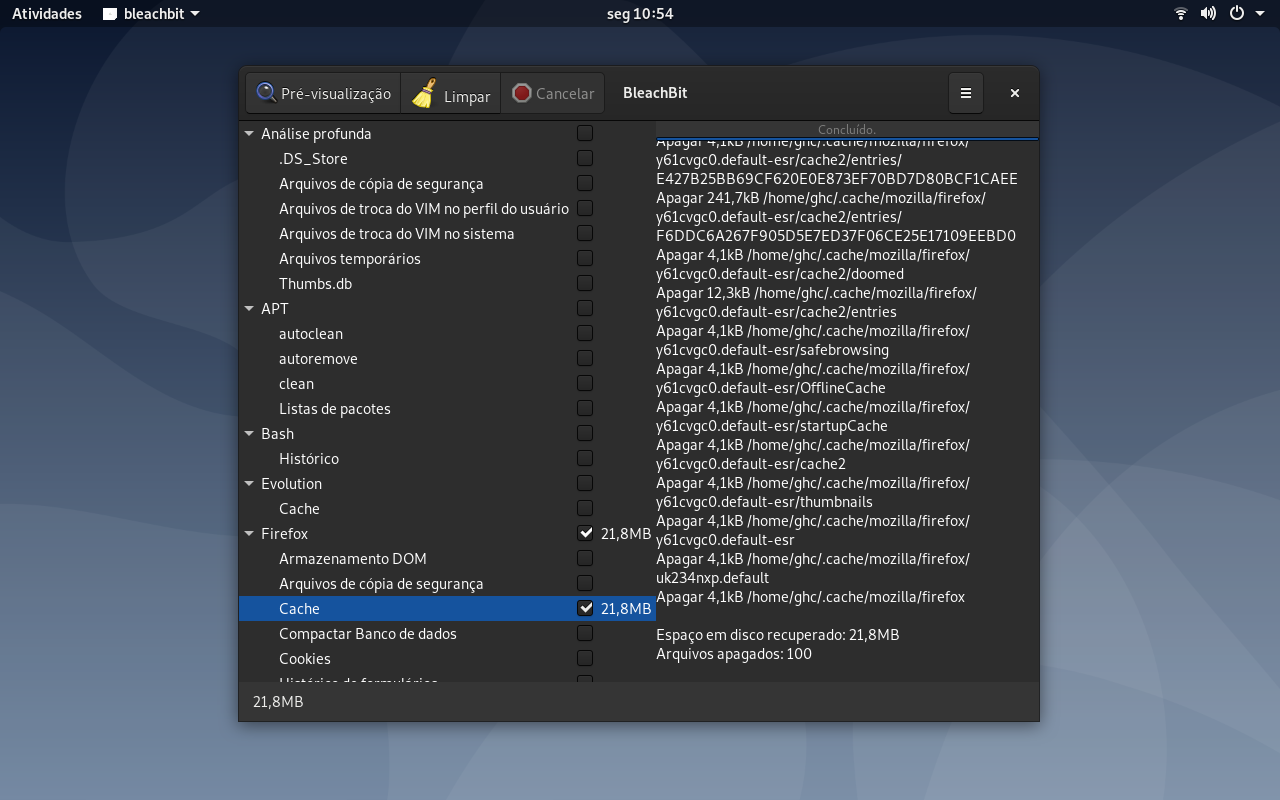
Task: Enable Armazenamento DOM checkbox
Action: pyautogui.click(x=585, y=558)
